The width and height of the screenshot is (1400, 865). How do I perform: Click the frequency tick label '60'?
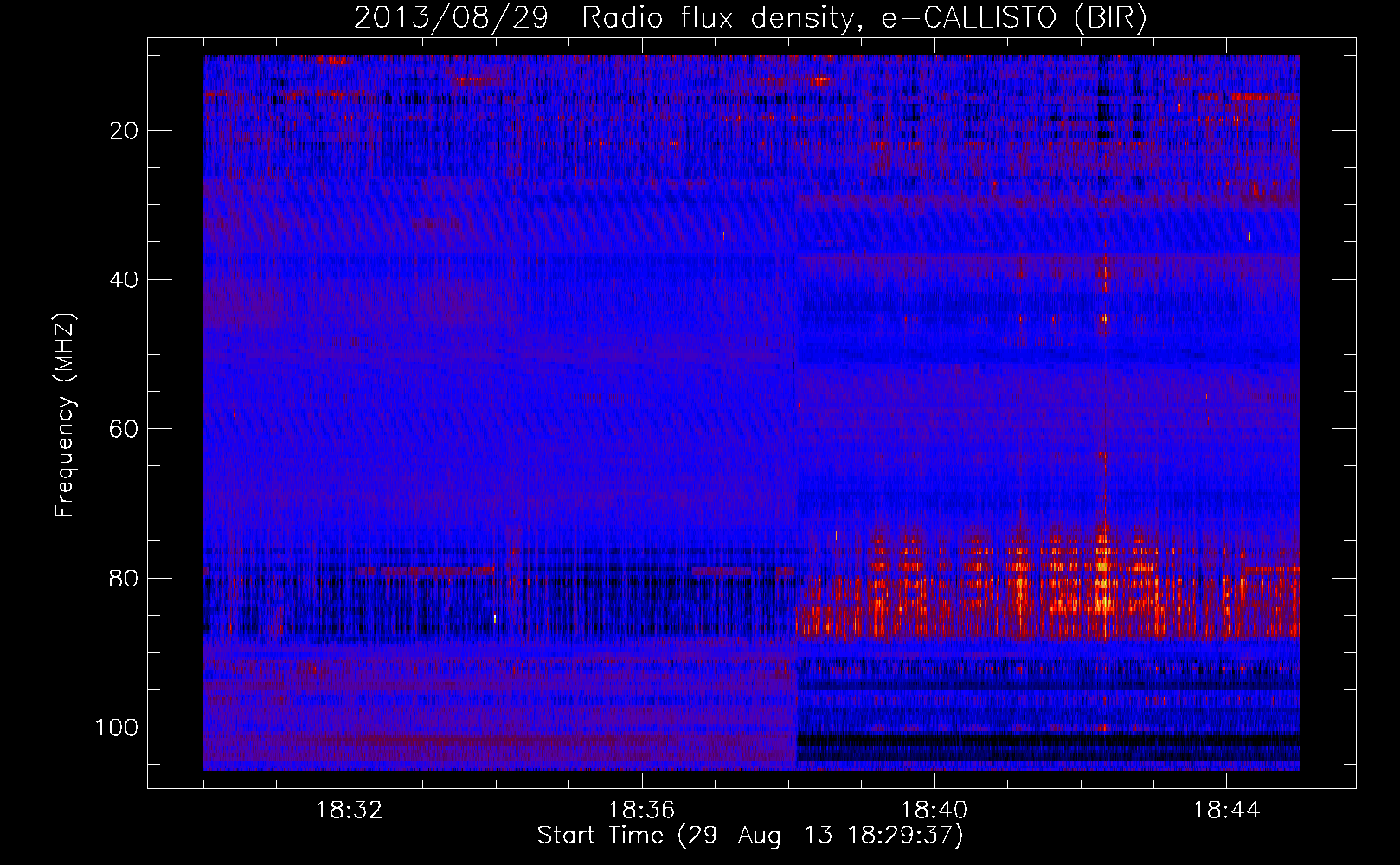[125, 429]
